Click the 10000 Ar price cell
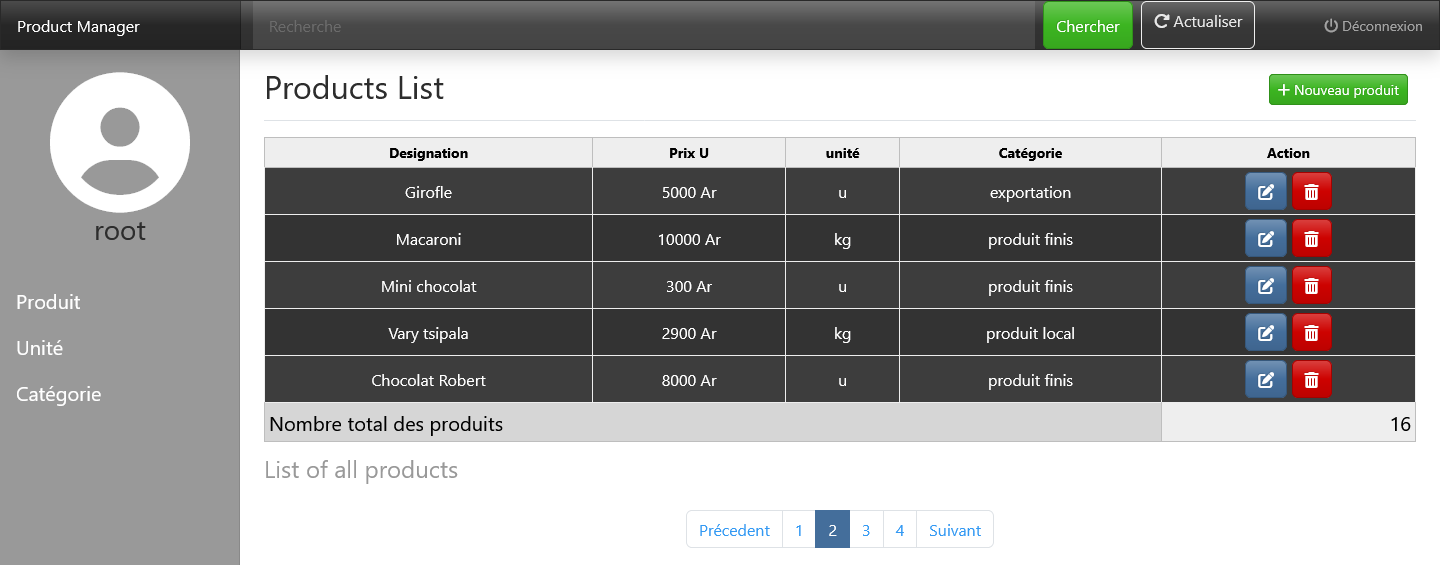The width and height of the screenshot is (1440, 565). tap(689, 239)
